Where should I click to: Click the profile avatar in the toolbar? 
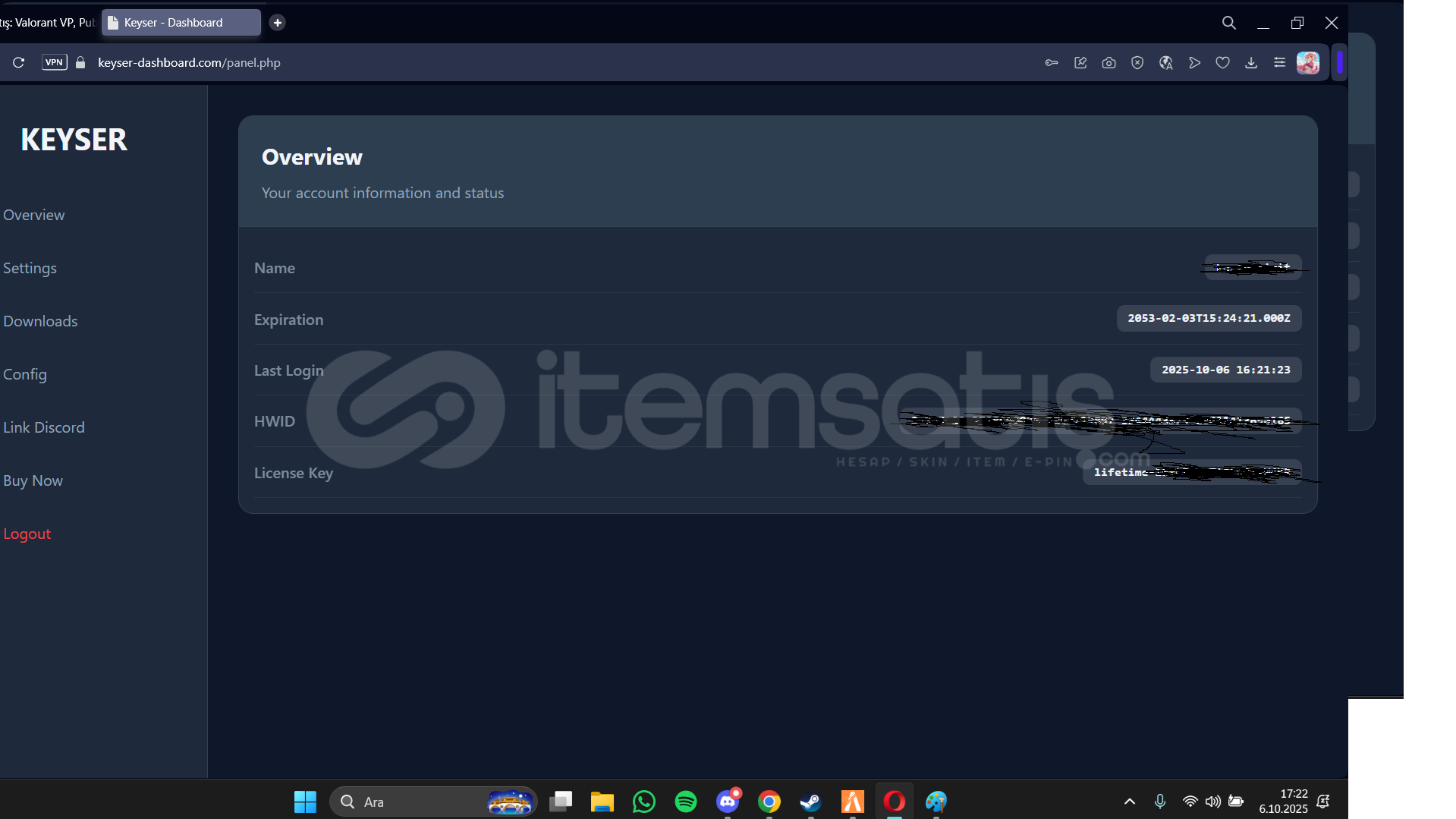[1308, 62]
